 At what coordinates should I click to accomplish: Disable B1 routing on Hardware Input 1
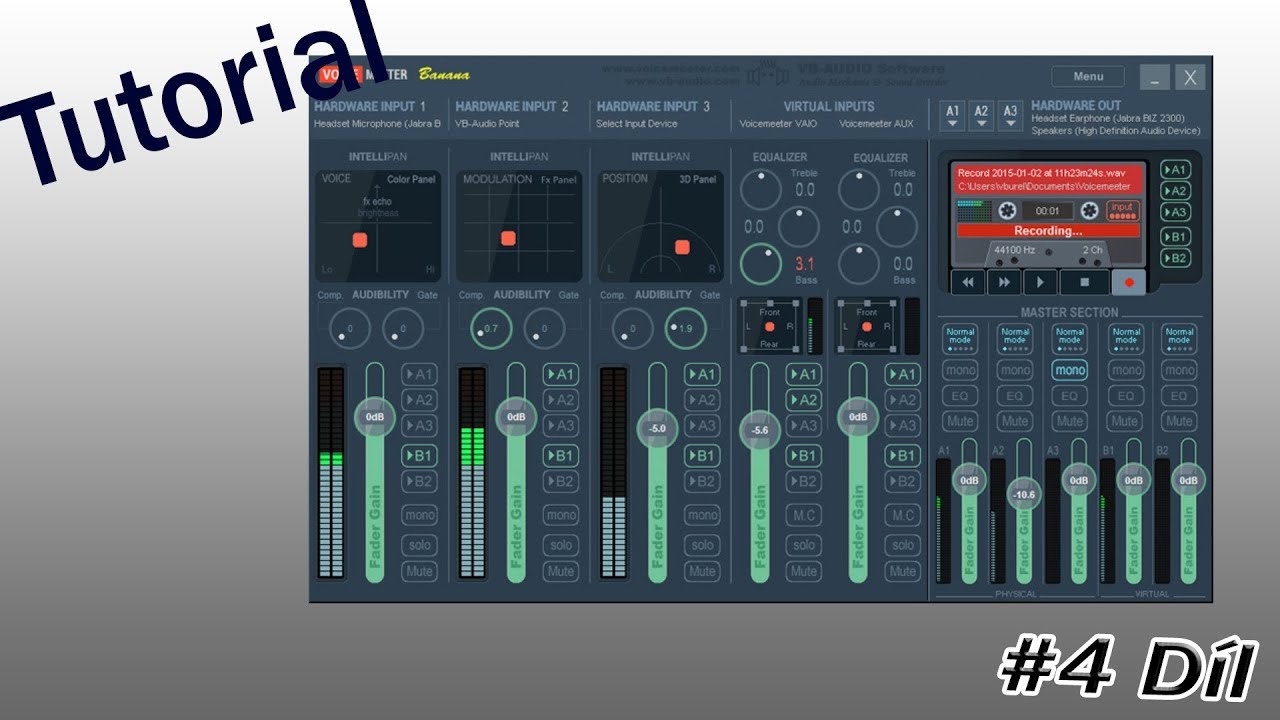click(420, 456)
